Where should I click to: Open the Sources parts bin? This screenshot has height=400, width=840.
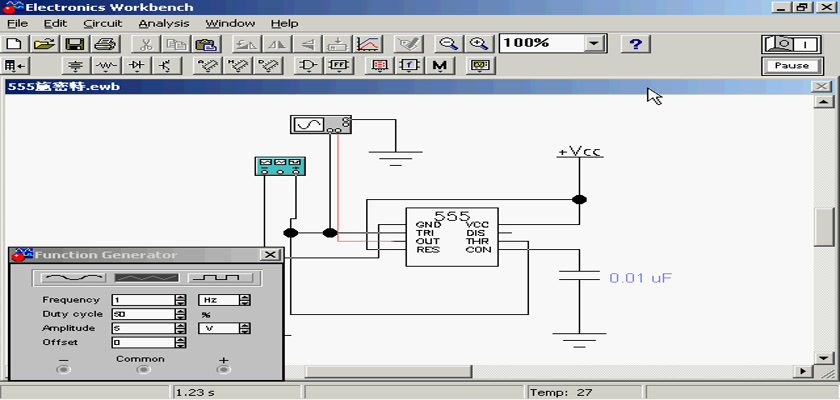[x=77, y=66]
